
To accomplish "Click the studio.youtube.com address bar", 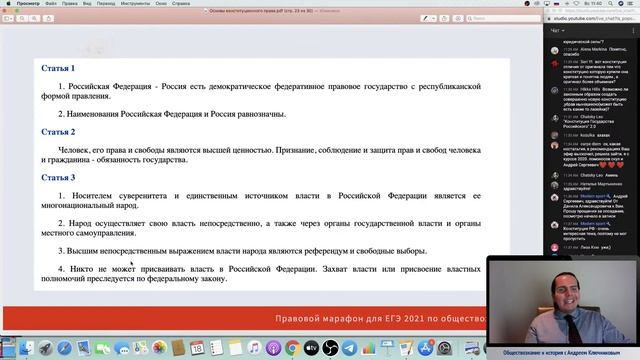I will [593, 19].
